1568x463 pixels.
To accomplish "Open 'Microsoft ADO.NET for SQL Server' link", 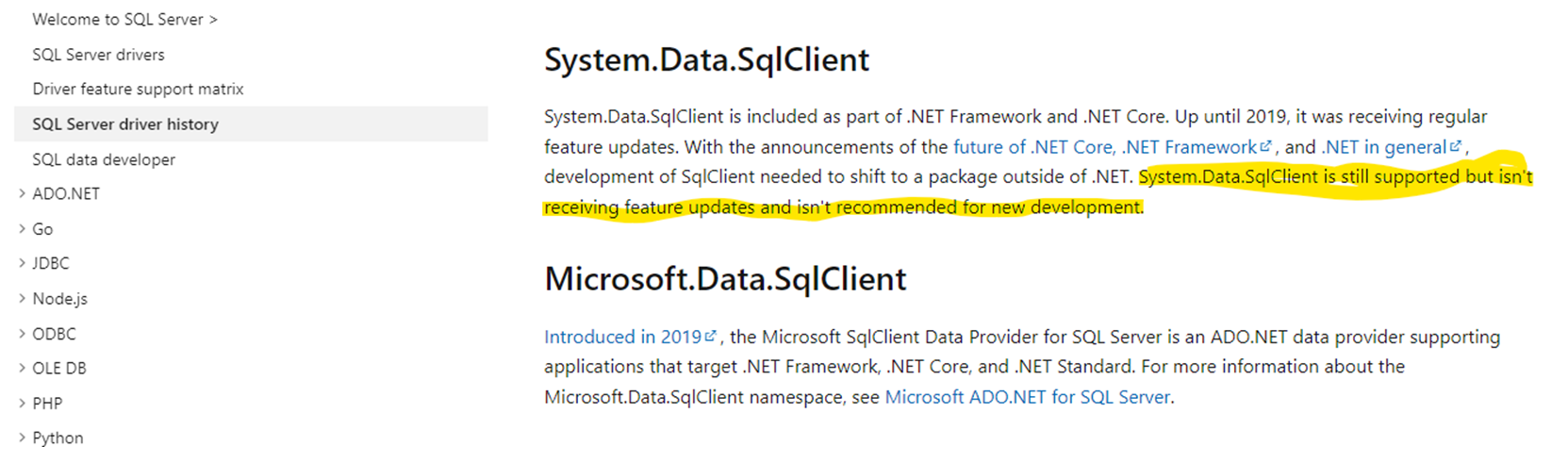I will click(x=1027, y=397).
